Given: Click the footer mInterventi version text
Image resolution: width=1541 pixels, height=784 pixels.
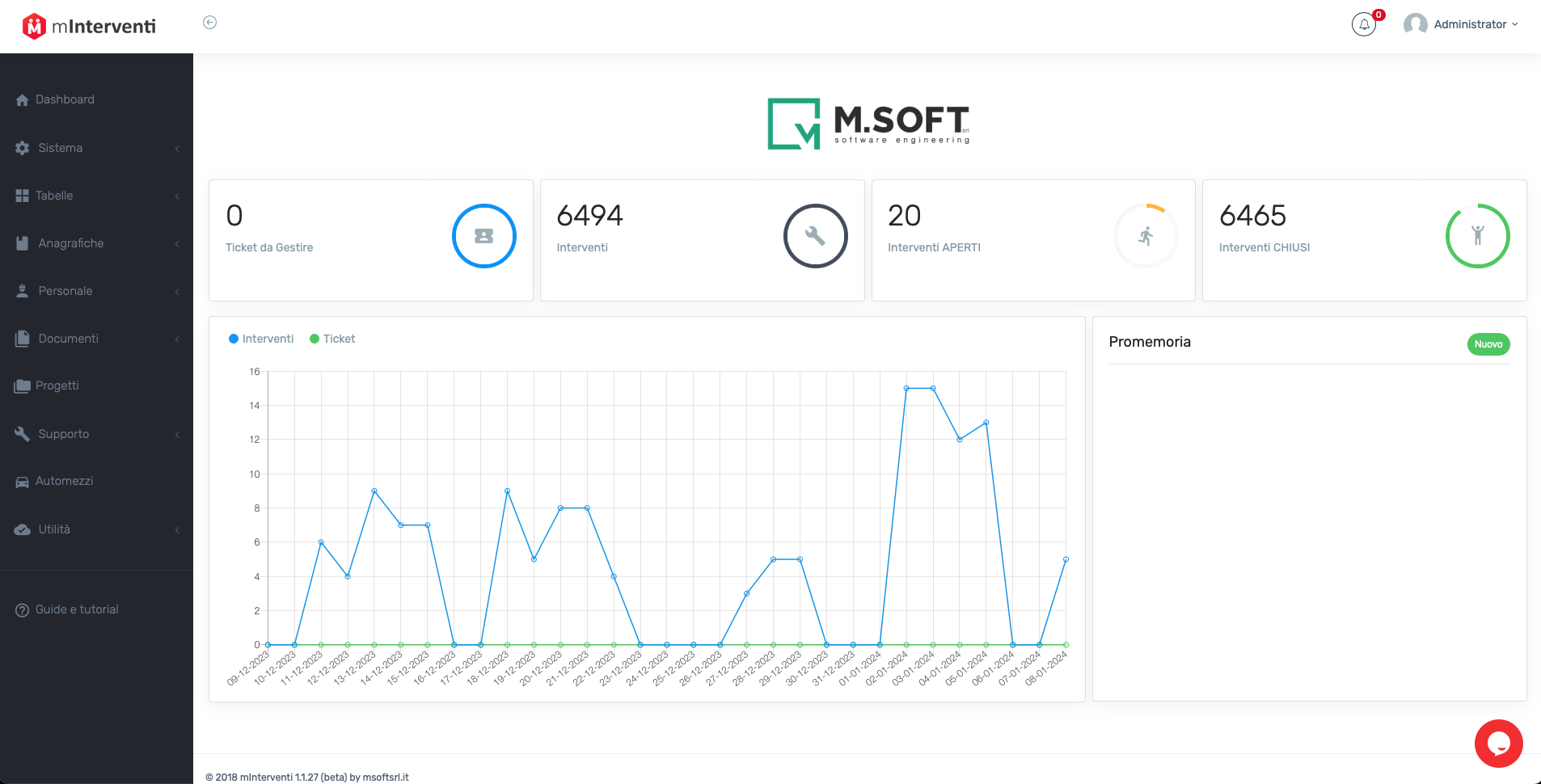Looking at the screenshot, I should (x=307, y=778).
